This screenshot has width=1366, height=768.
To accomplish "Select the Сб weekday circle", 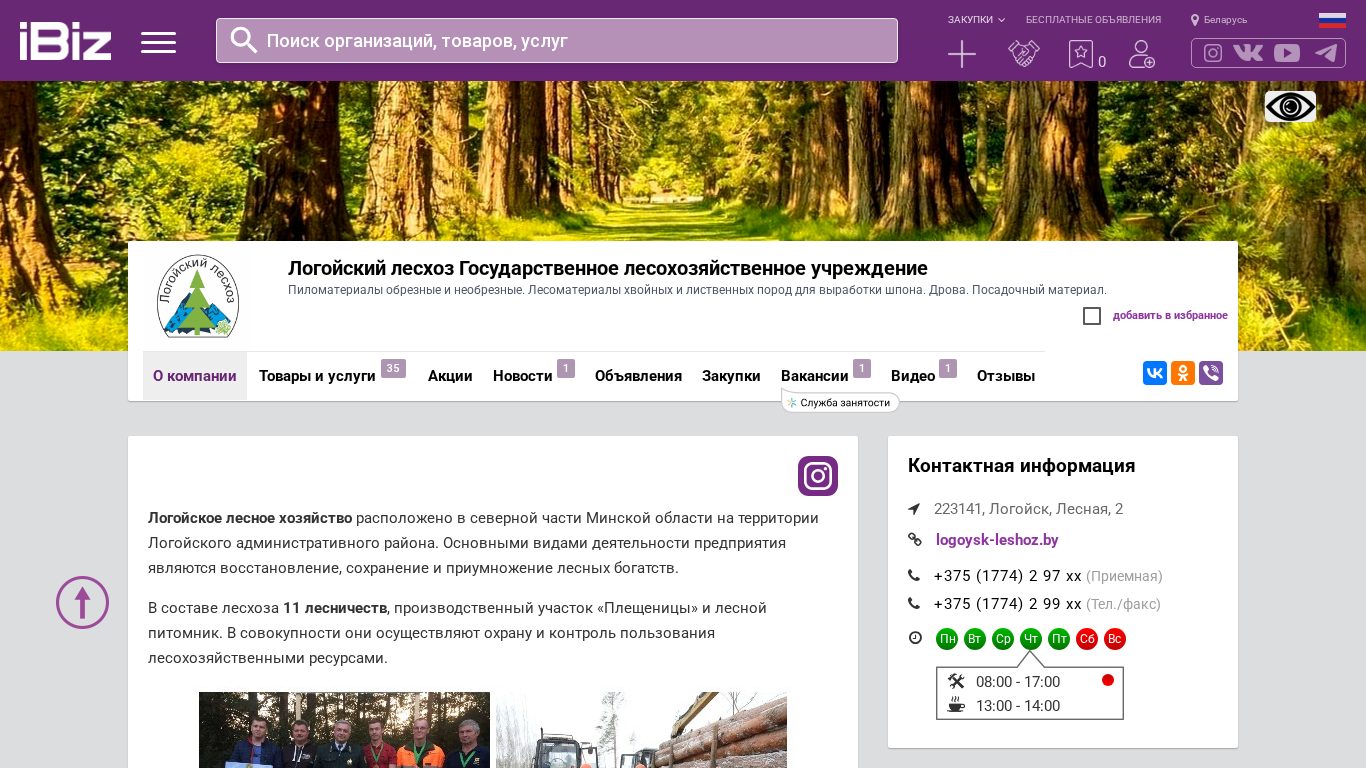I will [1087, 639].
